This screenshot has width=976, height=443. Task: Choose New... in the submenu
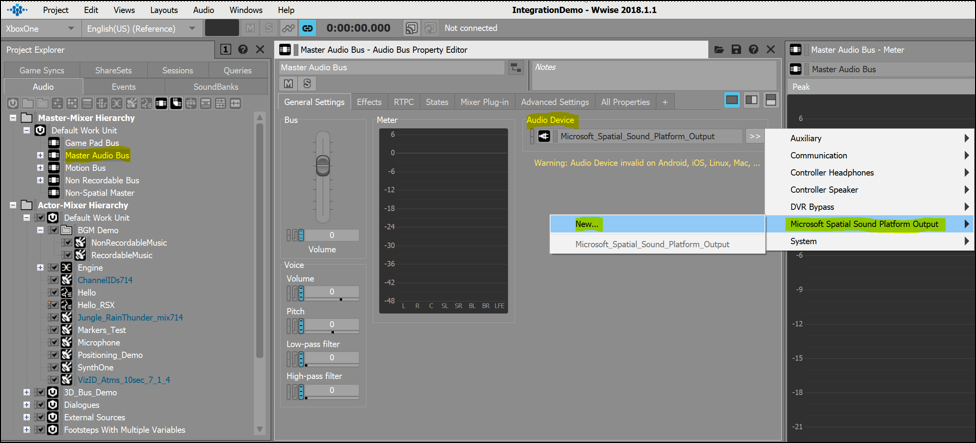pos(657,224)
